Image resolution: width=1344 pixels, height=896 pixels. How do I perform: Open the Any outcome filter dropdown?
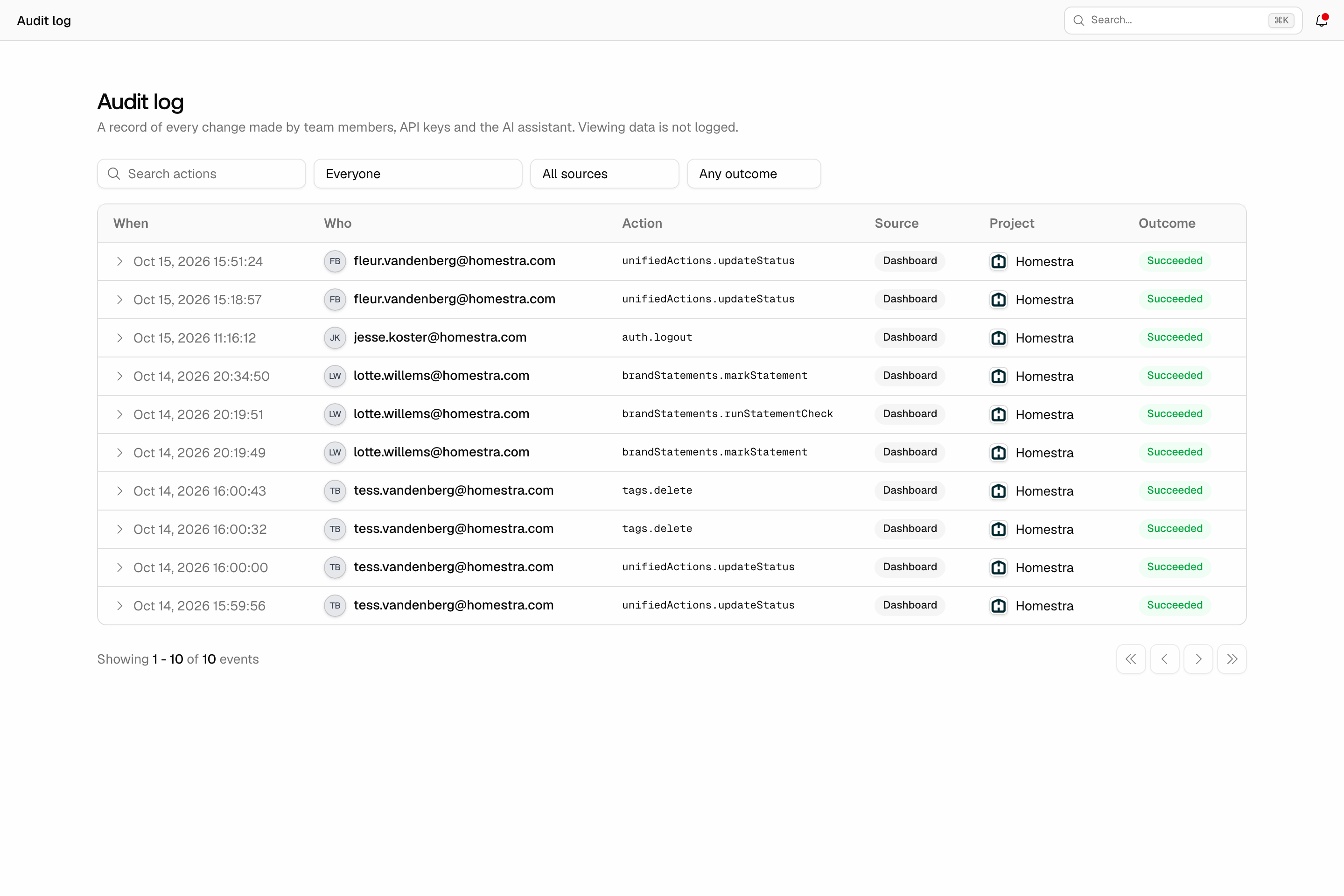[754, 174]
